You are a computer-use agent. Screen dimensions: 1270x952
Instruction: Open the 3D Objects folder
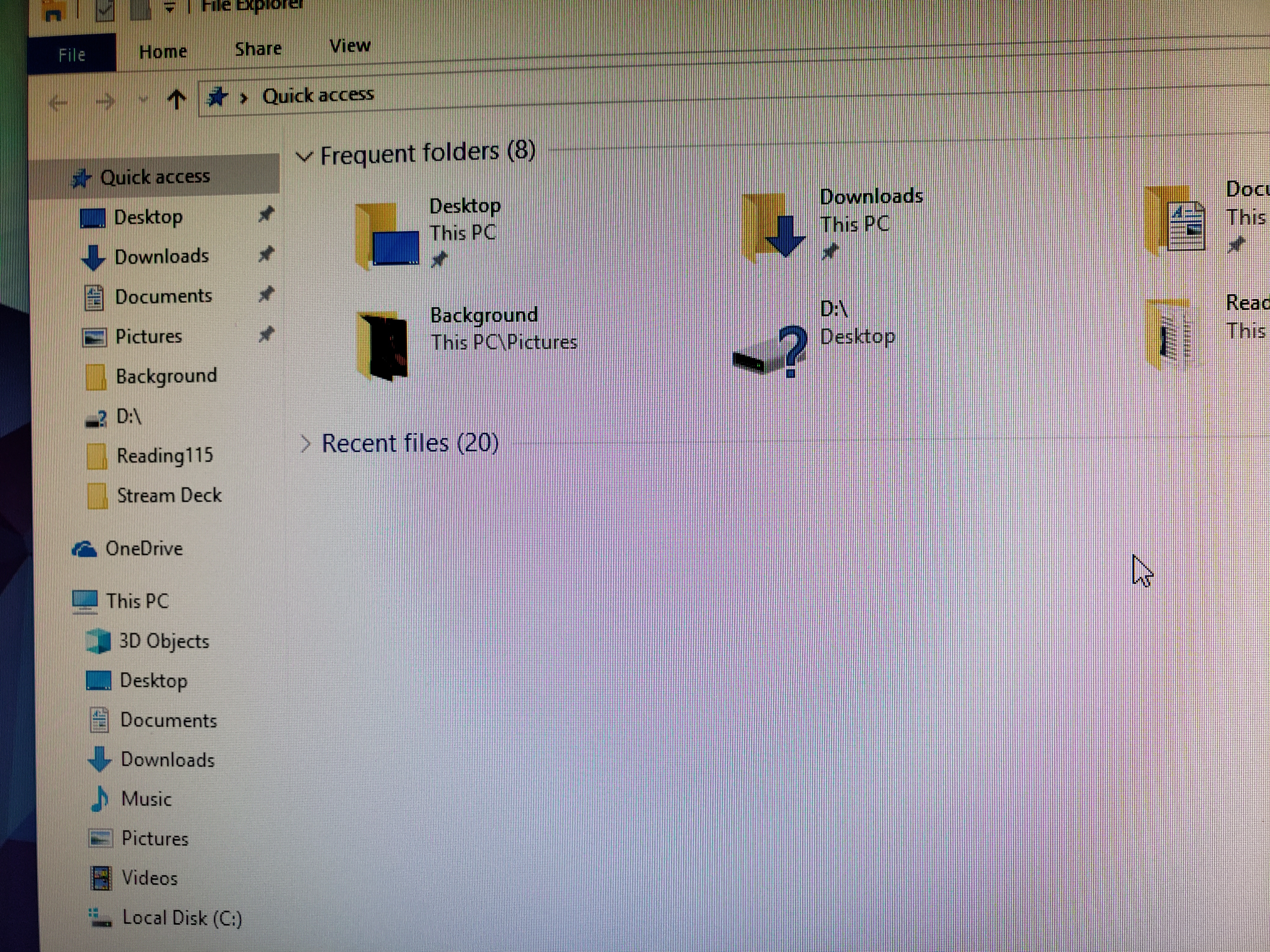[x=164, y=641]
